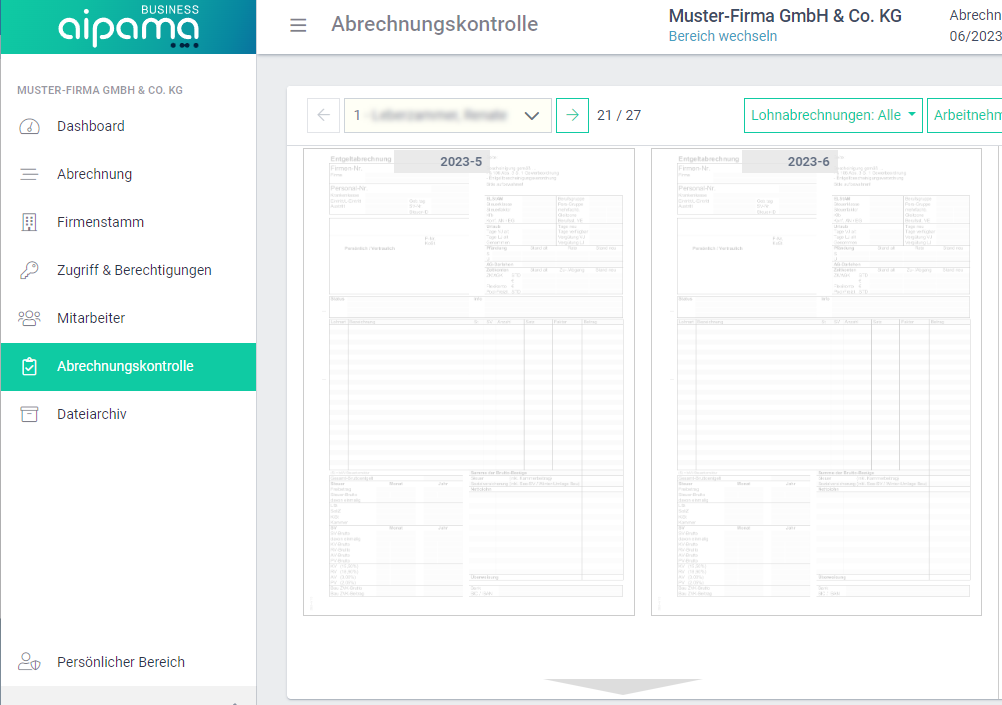Open the 2023-6 payslip preview
1002x705 pixels.
point(816,382)
